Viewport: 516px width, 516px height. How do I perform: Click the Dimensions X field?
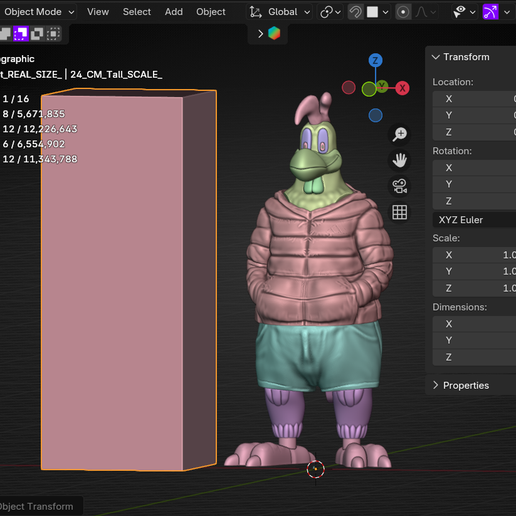coord(474,324)
